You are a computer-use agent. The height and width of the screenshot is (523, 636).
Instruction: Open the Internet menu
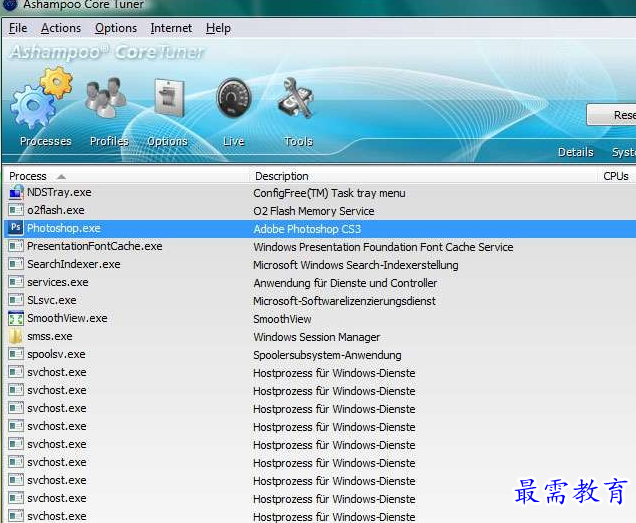click(x=171, y=28)
